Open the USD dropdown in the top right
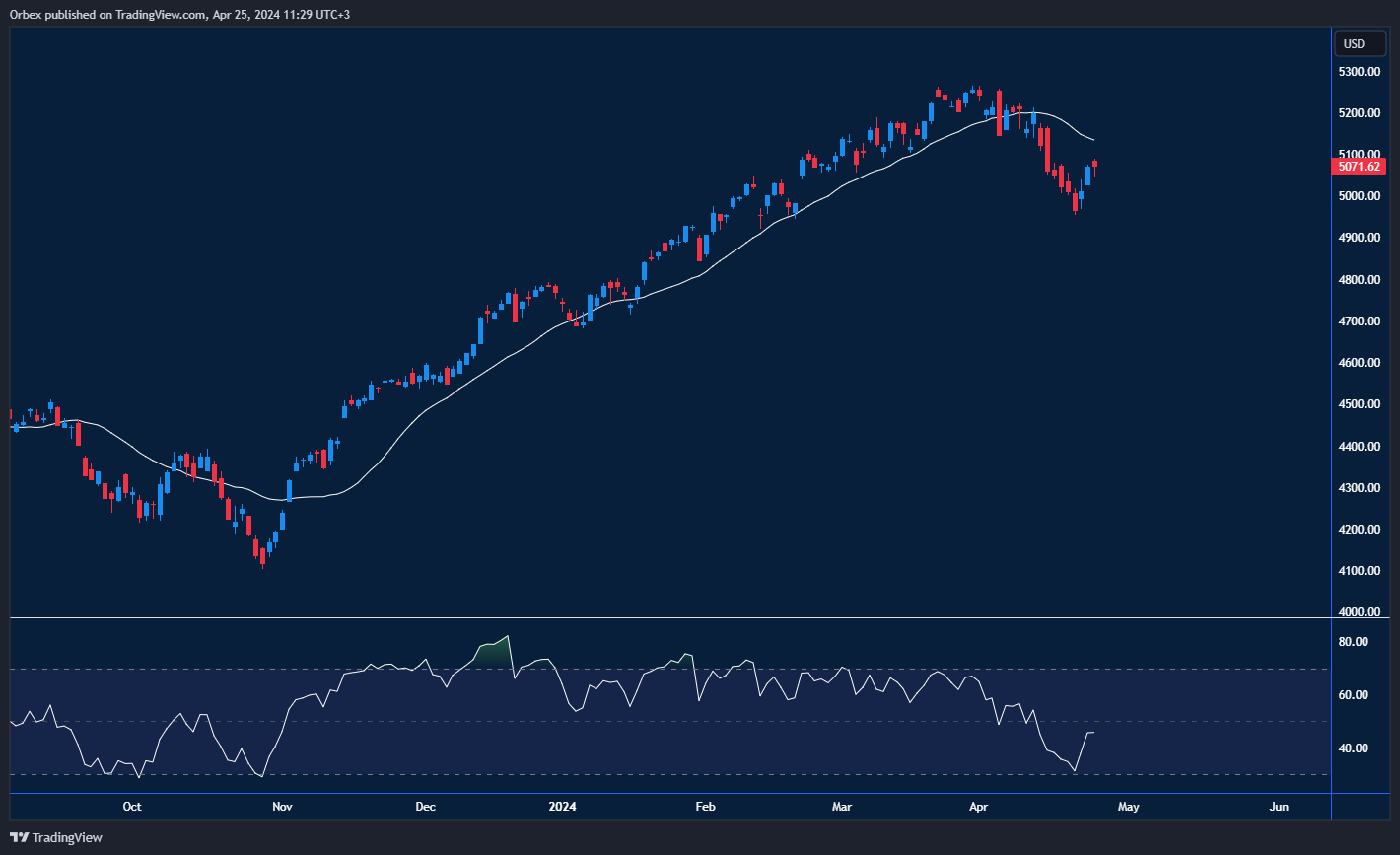Screen dimensions: 1400x855 pyautogui.click(x=1359, y=43)
